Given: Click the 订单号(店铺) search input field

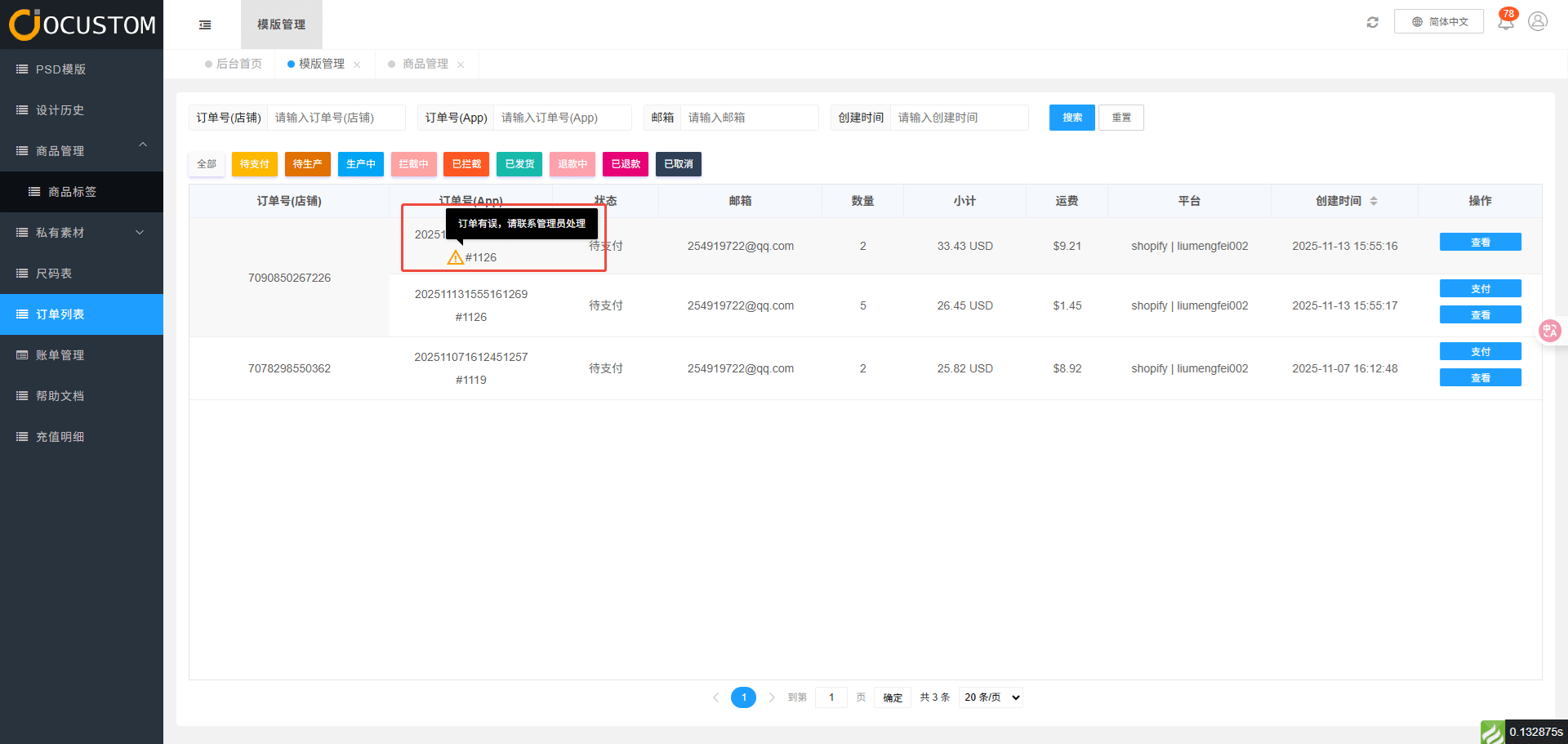Looking at the screenshot, I should point(336,118).
